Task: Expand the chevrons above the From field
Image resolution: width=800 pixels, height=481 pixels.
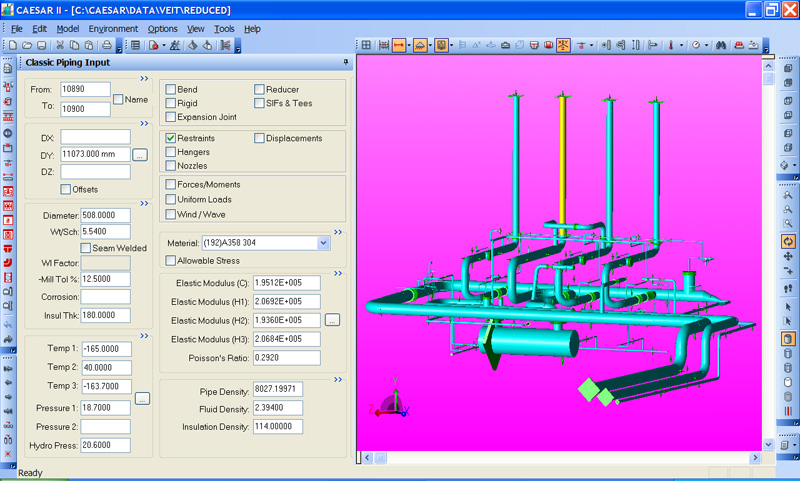Action: pos(144,78)
